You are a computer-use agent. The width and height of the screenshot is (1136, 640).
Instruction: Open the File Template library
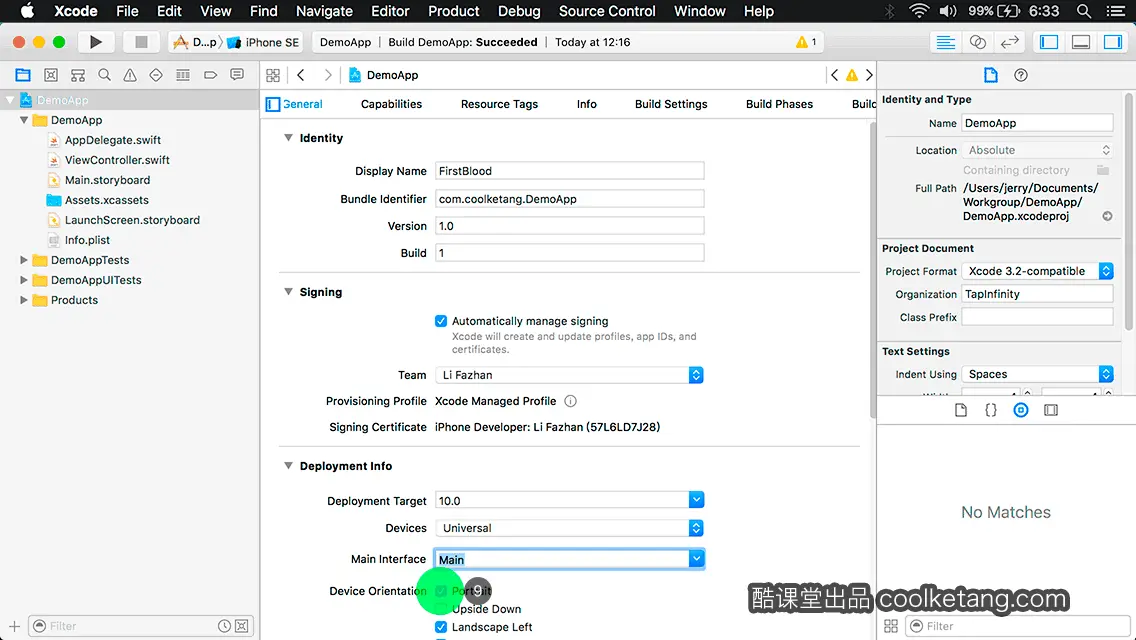point(961,410)
